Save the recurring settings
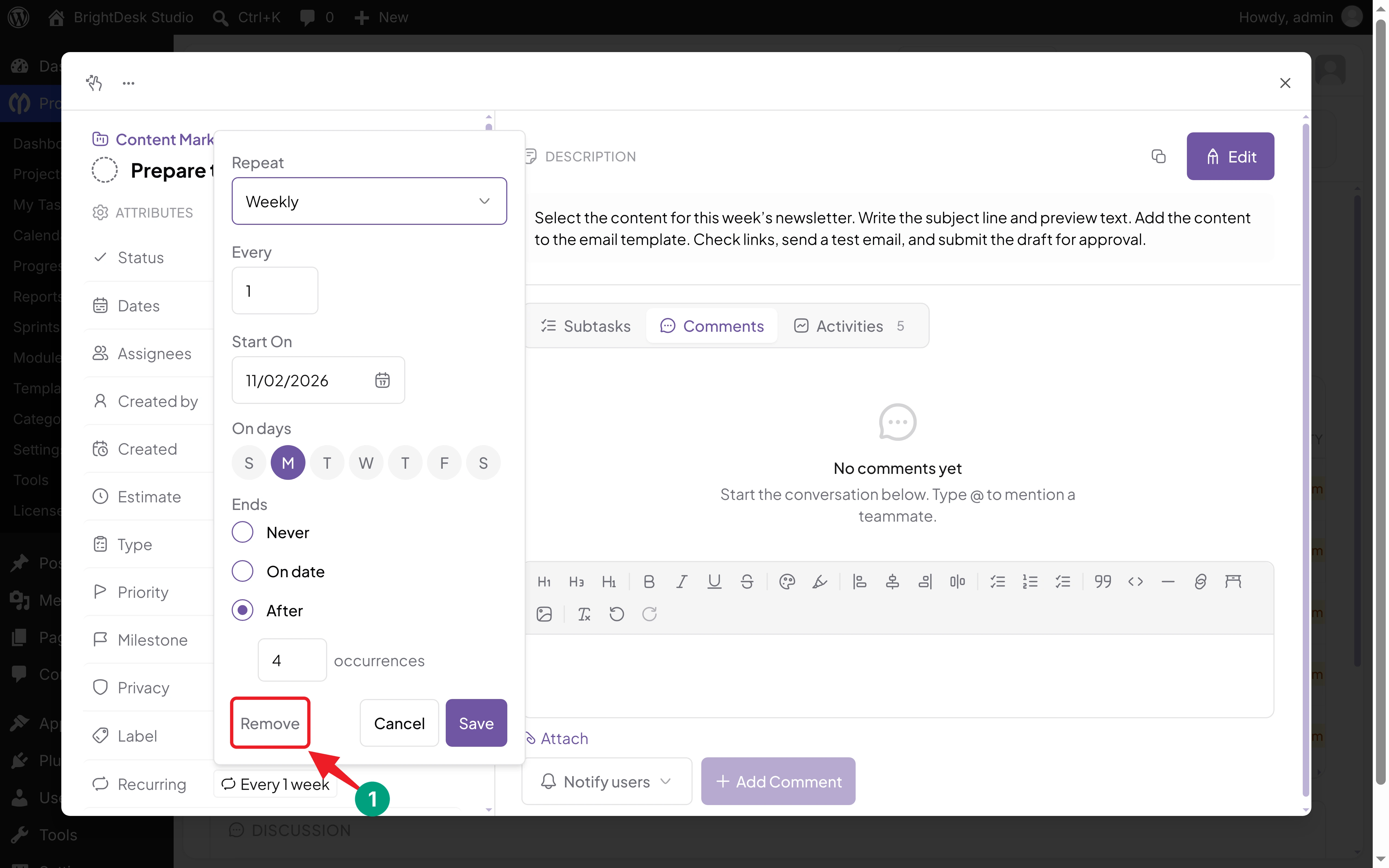 (x=476, y=723)
